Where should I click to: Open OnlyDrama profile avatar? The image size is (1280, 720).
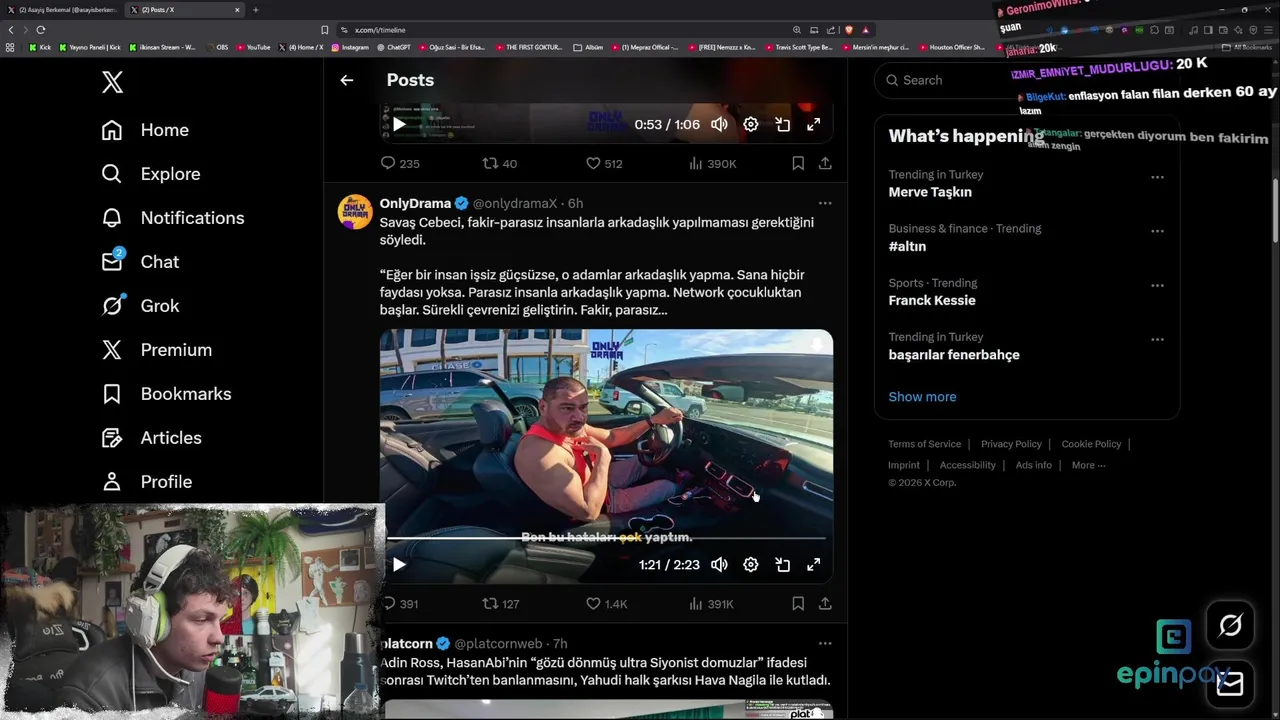point(355,212)
